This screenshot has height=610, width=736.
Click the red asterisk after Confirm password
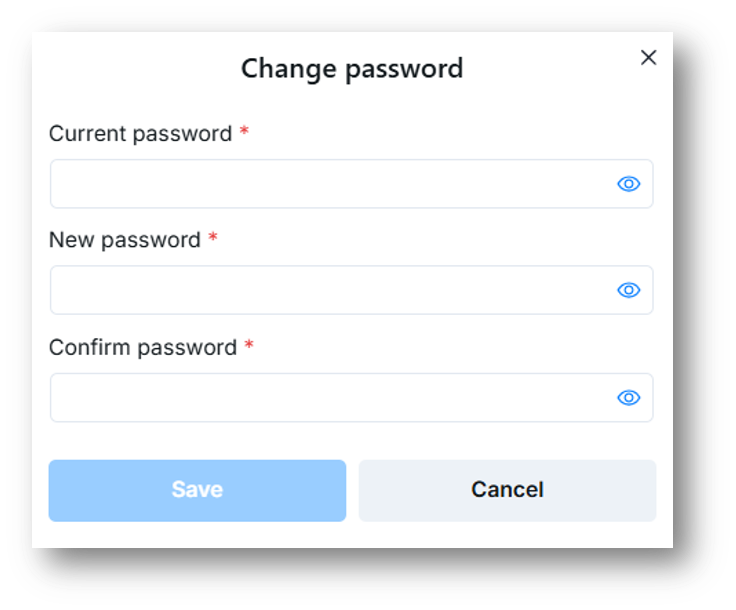point(249,346)
